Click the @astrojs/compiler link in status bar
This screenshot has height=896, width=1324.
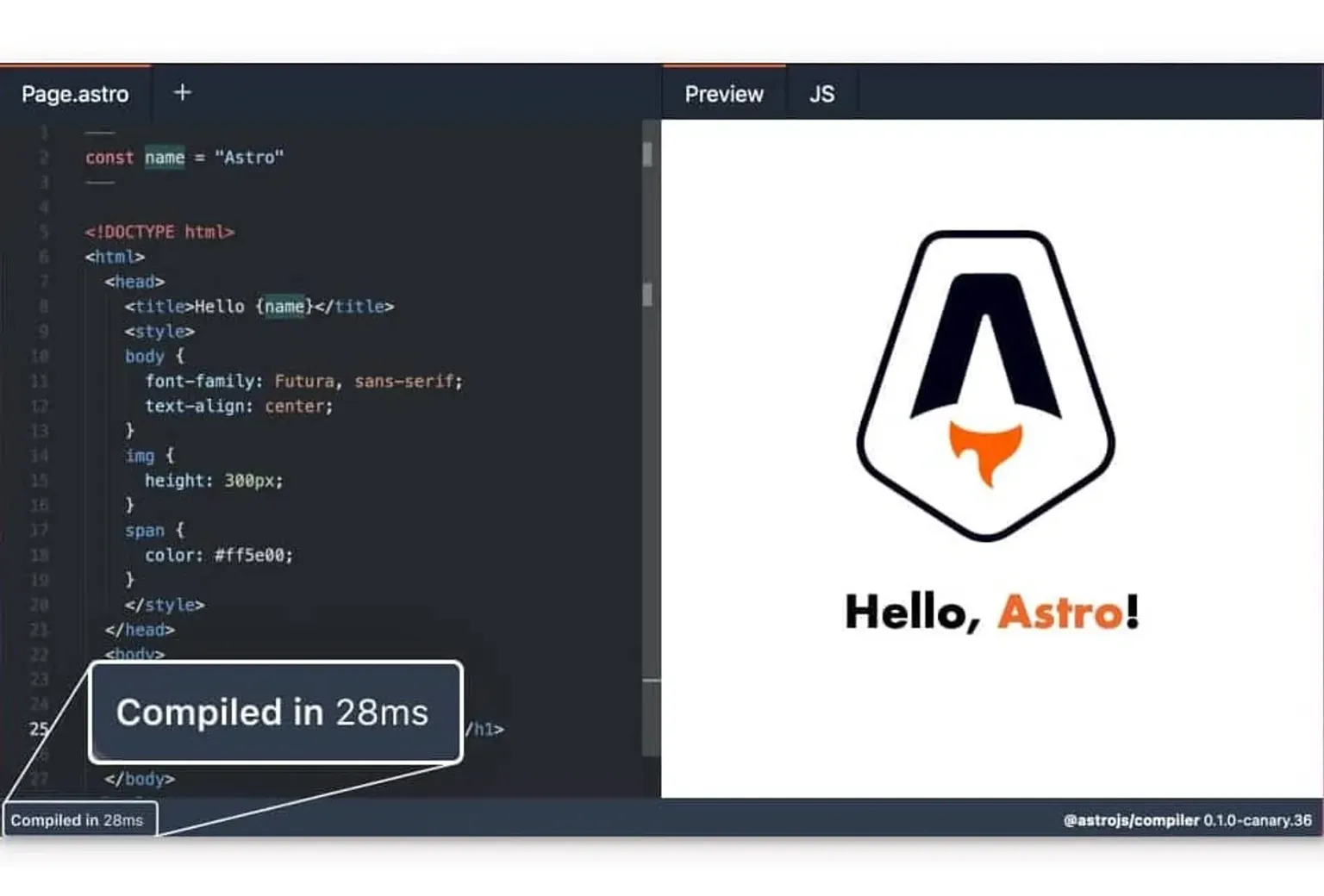pyautogui.click(x=1127, y=821)
